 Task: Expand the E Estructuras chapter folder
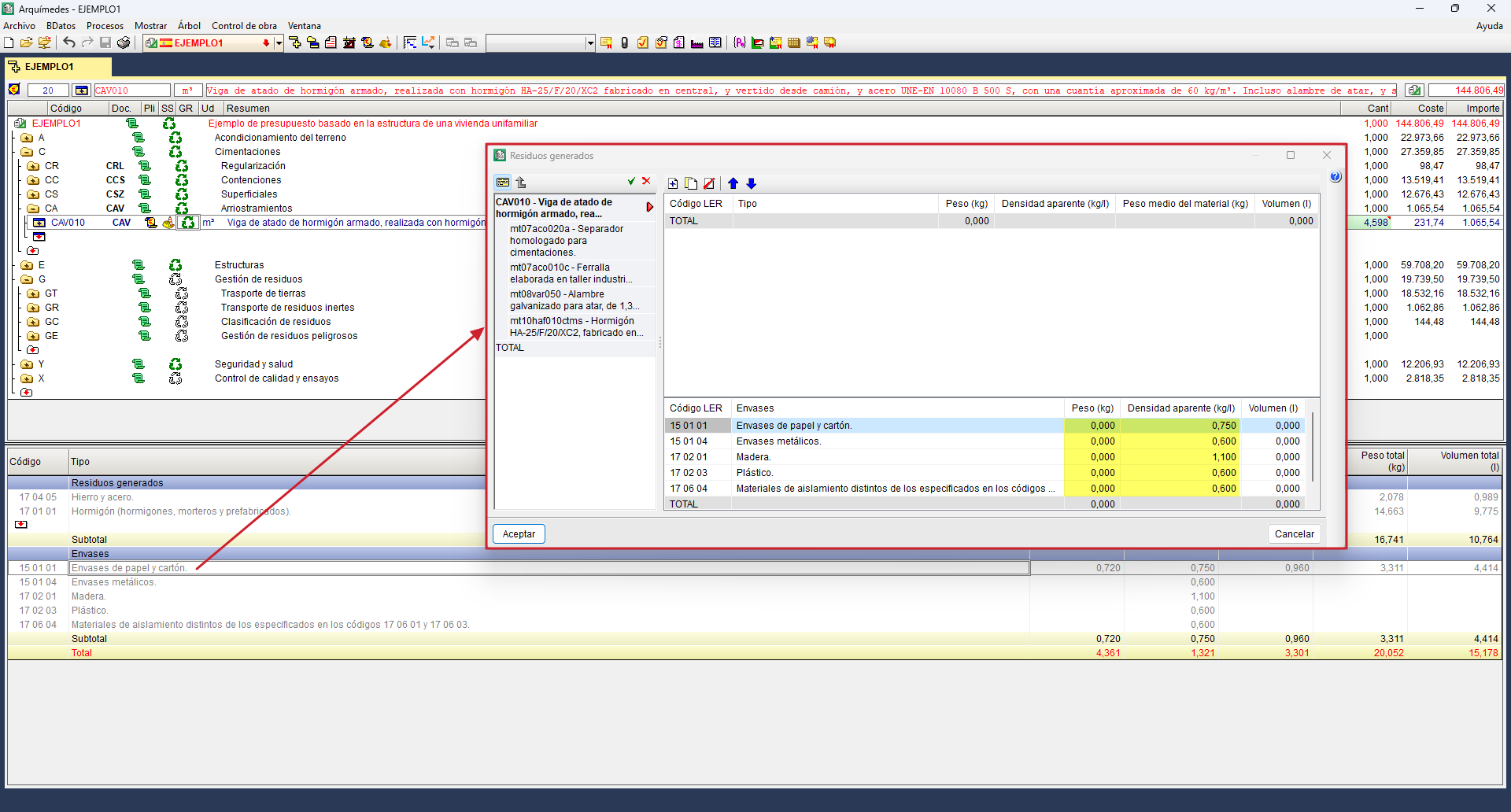(x=27, y=265)
